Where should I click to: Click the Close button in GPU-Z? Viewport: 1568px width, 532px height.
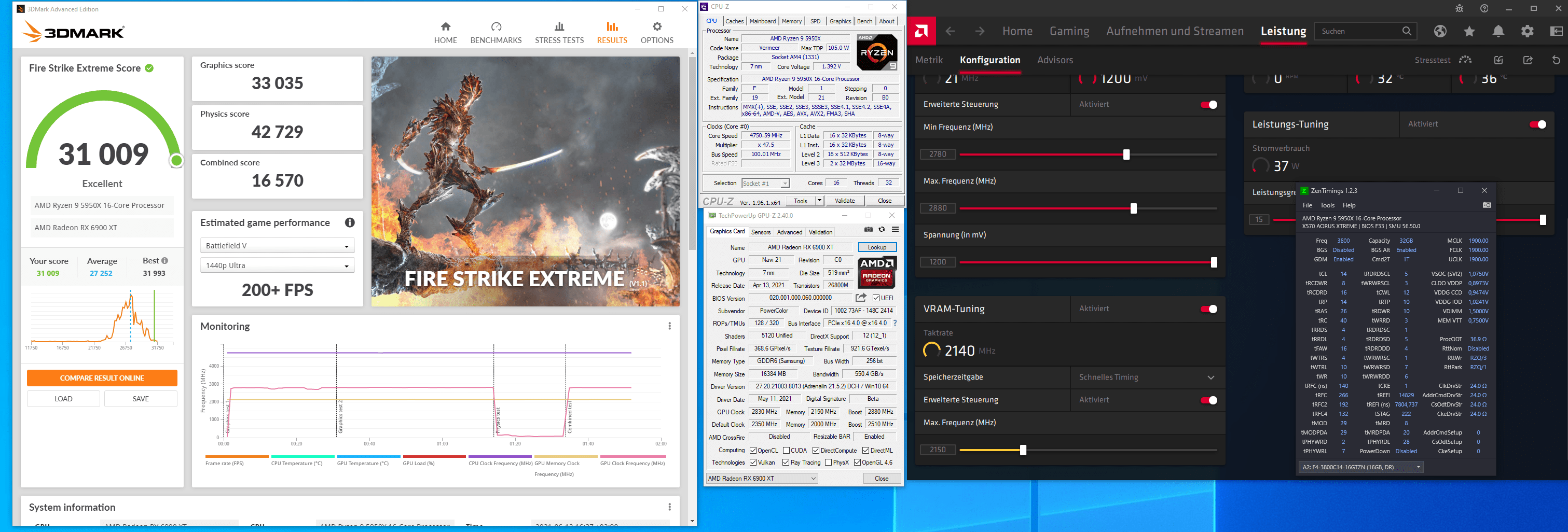882,479
